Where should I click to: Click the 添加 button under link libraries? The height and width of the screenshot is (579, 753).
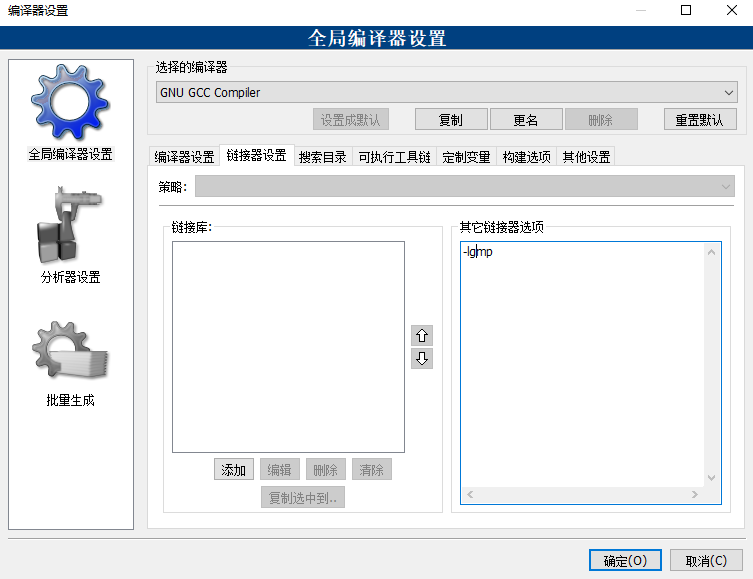pyautogui.click(x=233, y=470)
